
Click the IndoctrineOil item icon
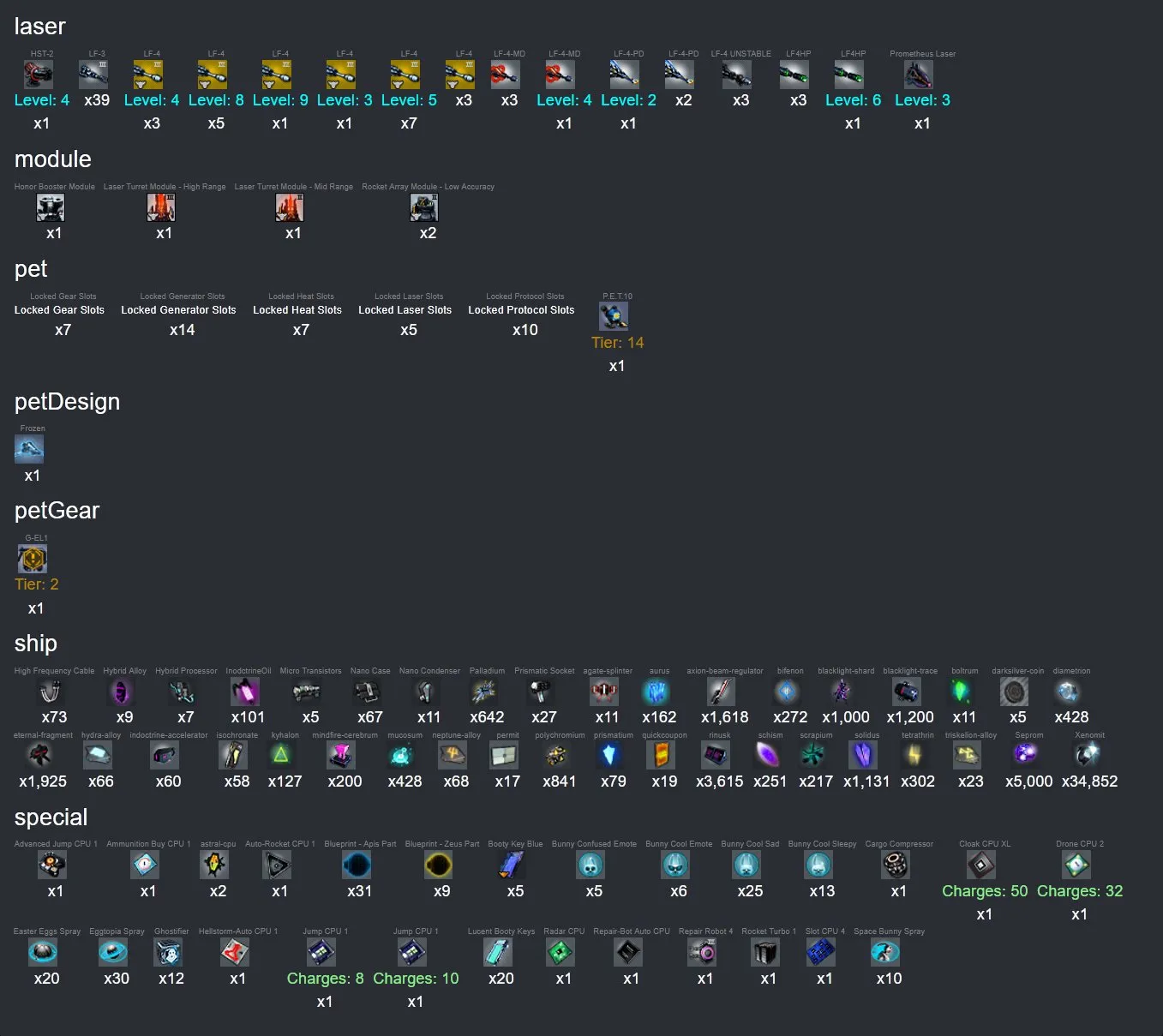tap(245, 692)
